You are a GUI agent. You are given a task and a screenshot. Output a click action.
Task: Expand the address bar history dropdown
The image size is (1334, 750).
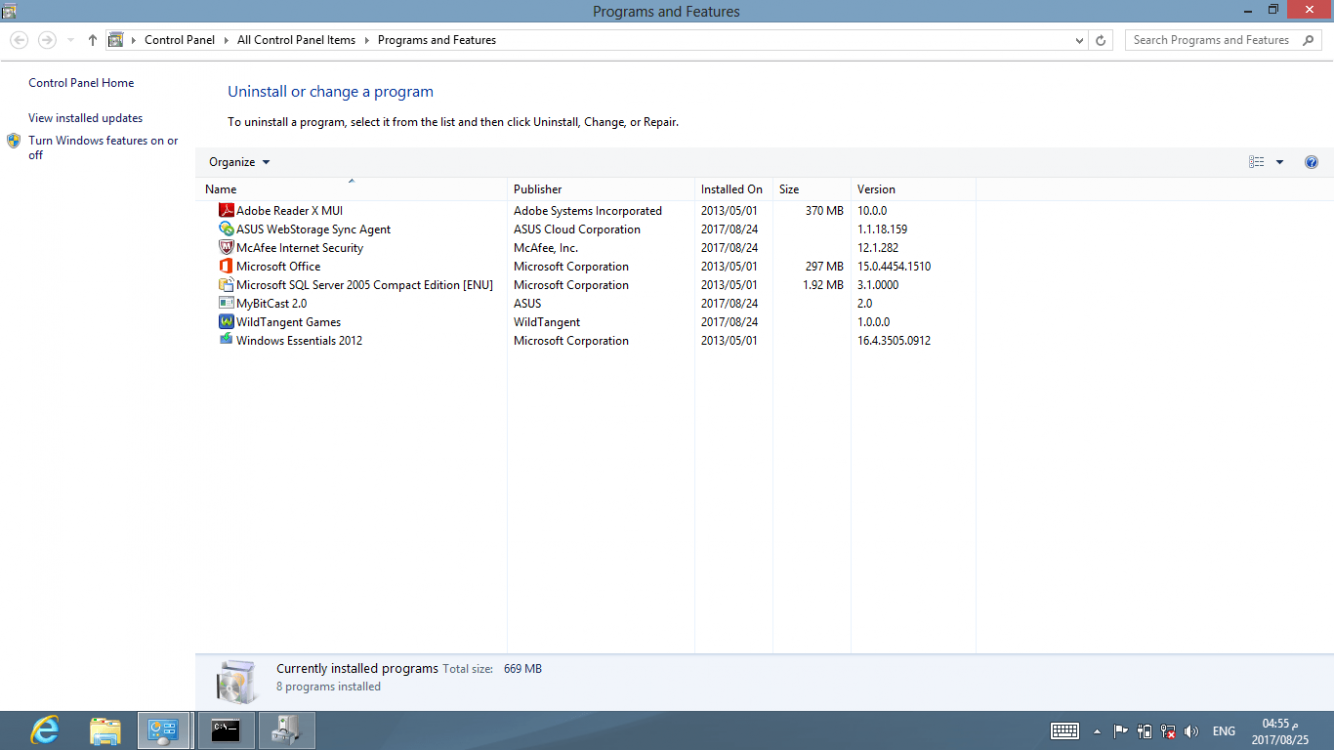[x=1079, y=40]
